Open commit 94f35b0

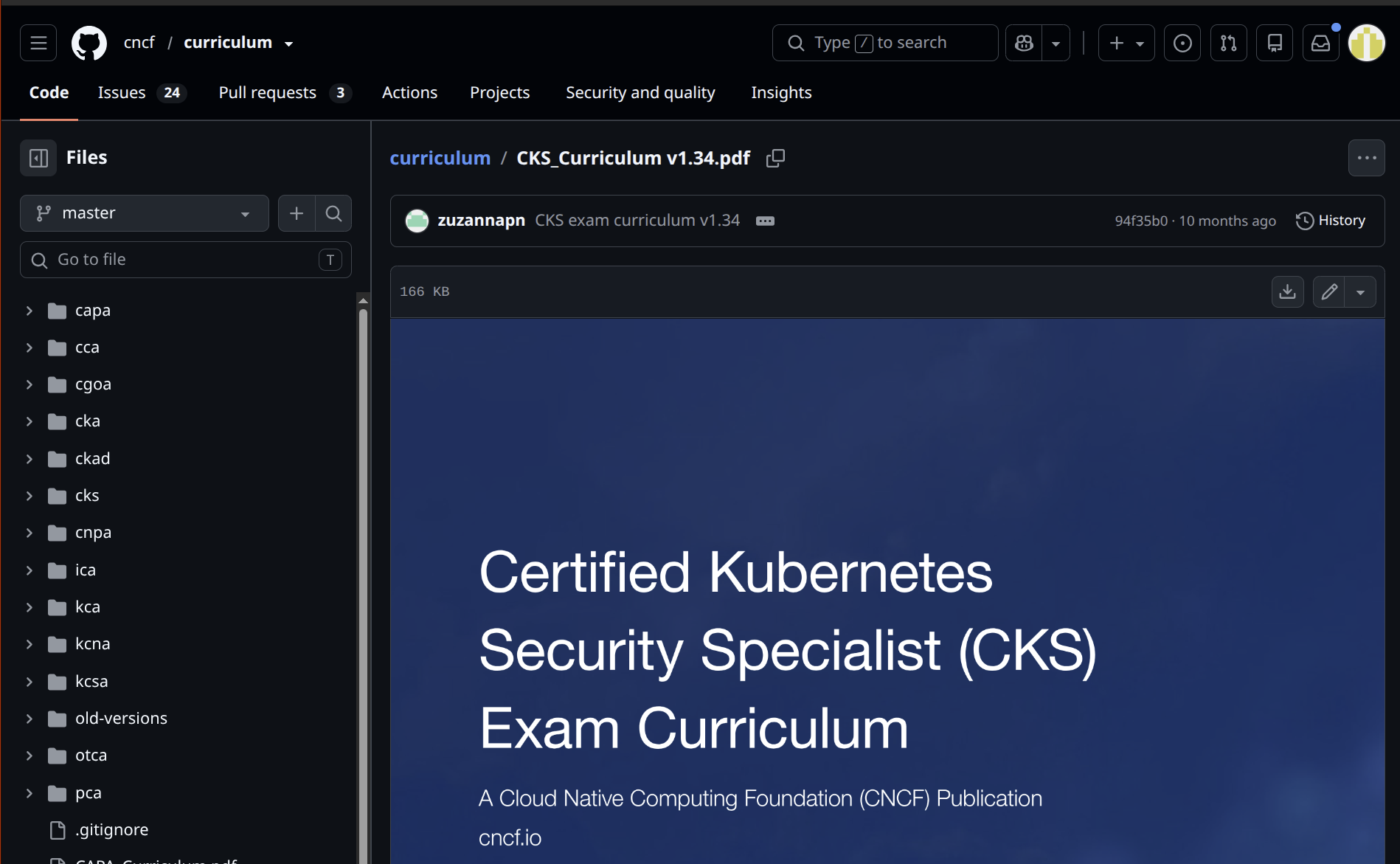[1141, 221]
